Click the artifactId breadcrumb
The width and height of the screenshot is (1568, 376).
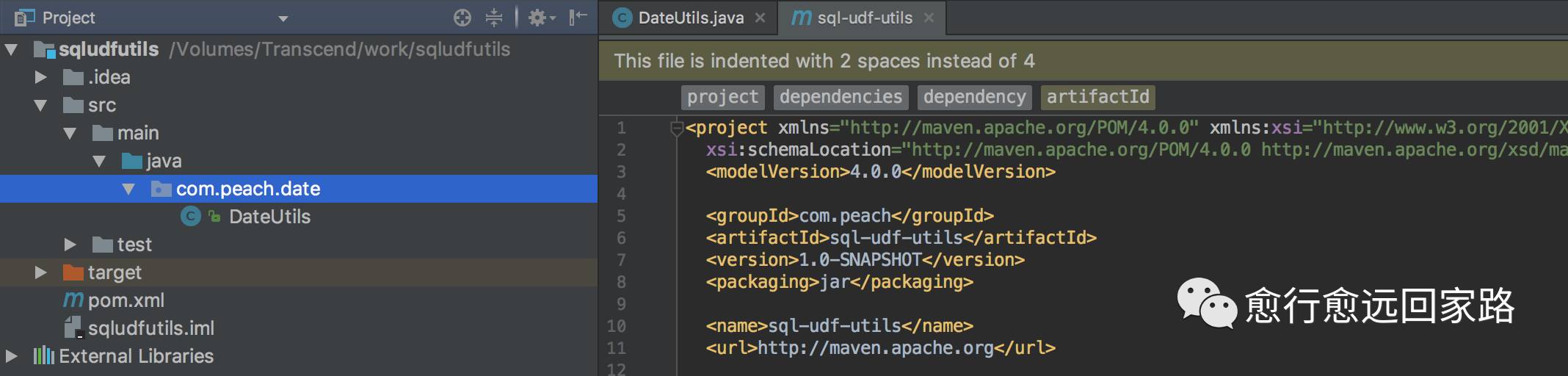click(1097, 97)
